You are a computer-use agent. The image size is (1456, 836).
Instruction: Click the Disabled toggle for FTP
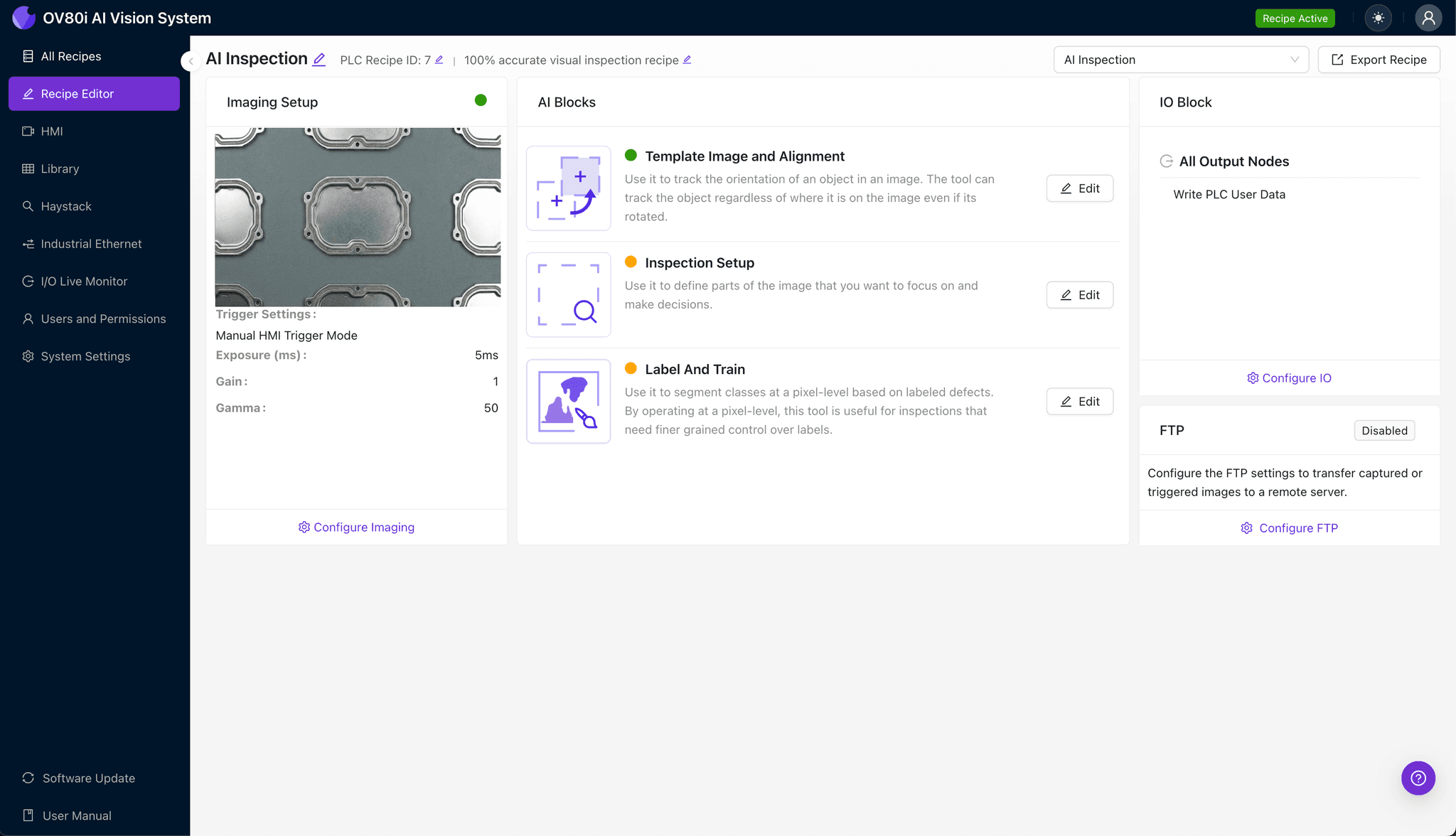pyautogui.click(x=1383, y=430)
